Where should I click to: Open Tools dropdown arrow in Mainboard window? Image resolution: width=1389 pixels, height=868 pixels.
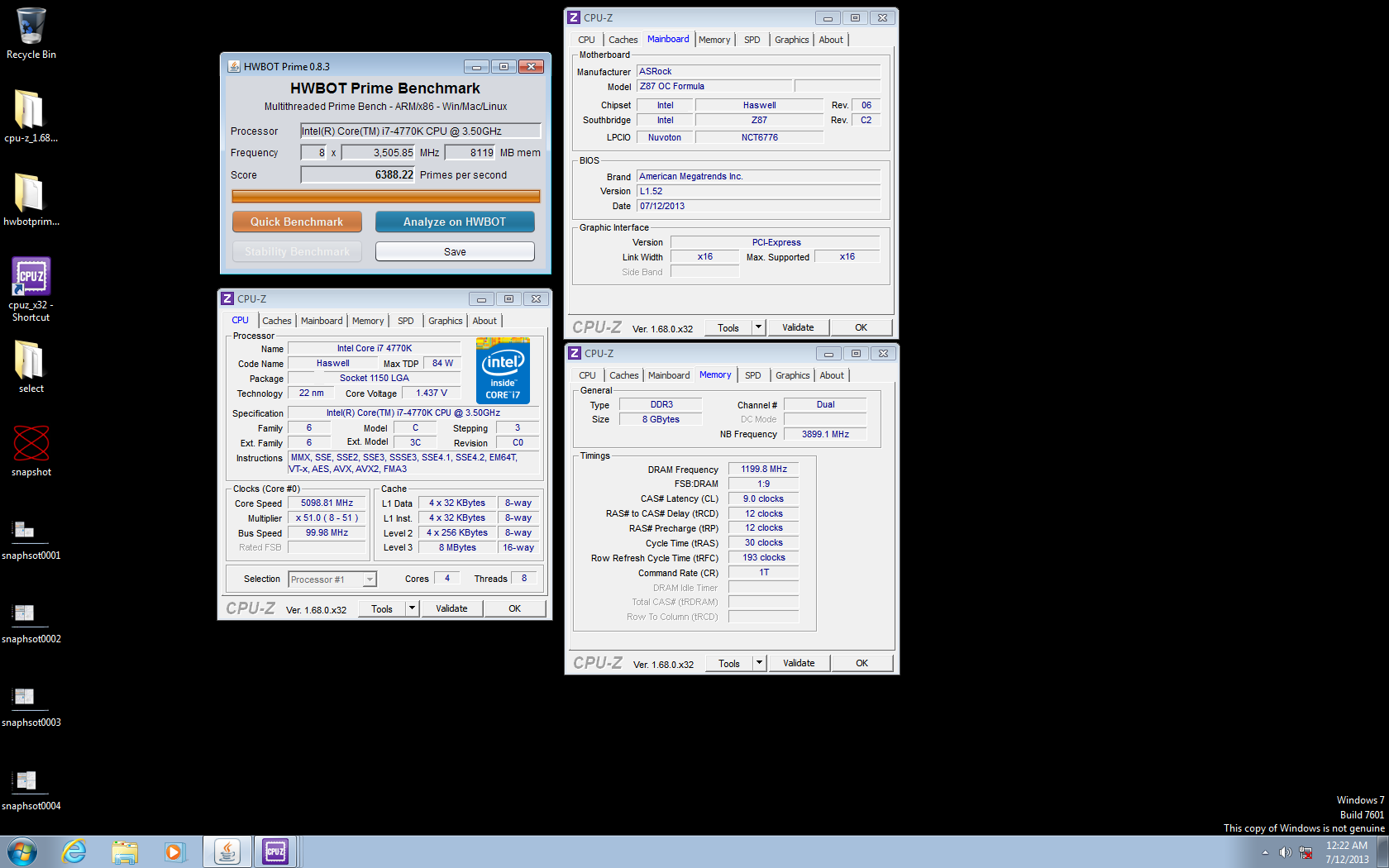point(758,327)
